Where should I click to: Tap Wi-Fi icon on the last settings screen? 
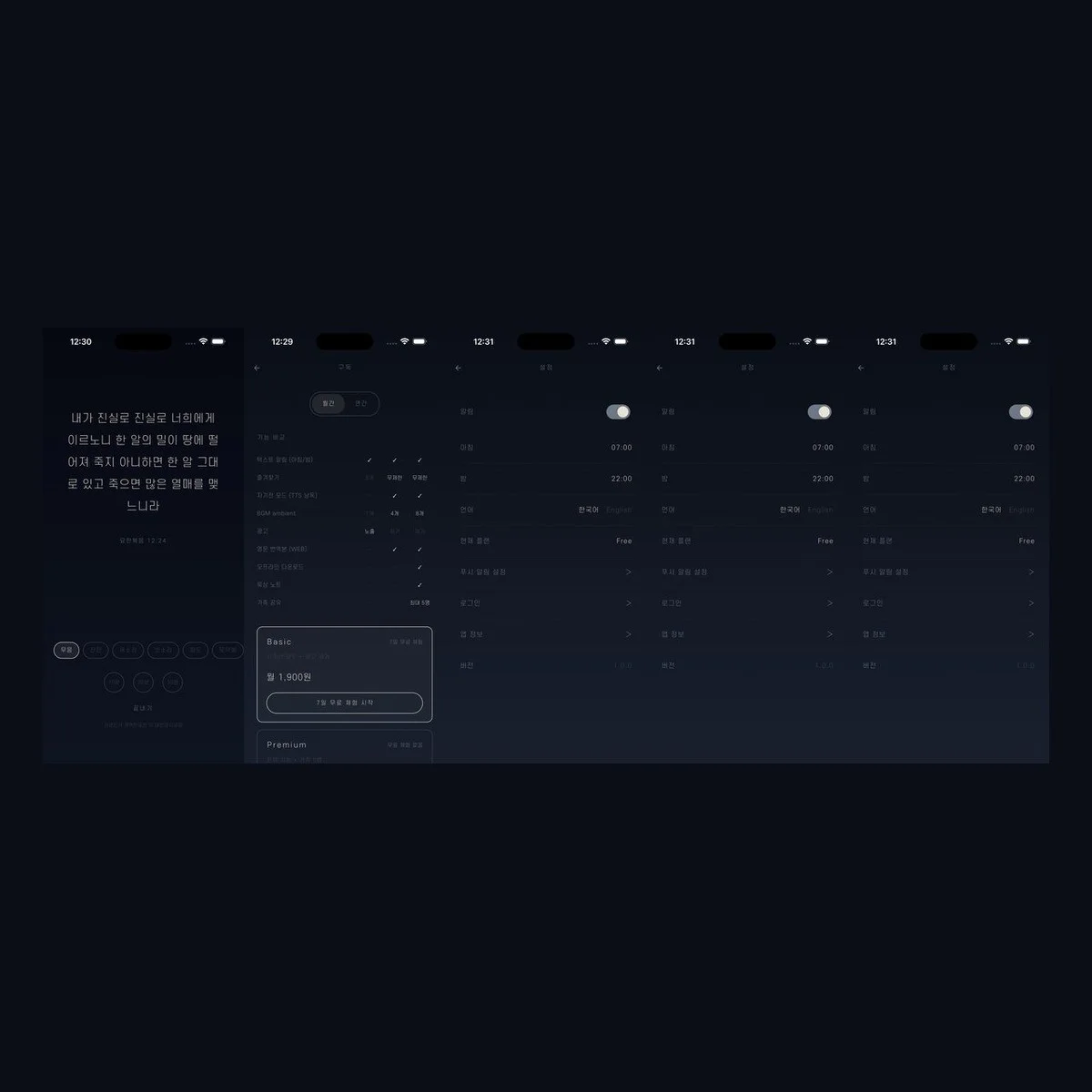1008,341
